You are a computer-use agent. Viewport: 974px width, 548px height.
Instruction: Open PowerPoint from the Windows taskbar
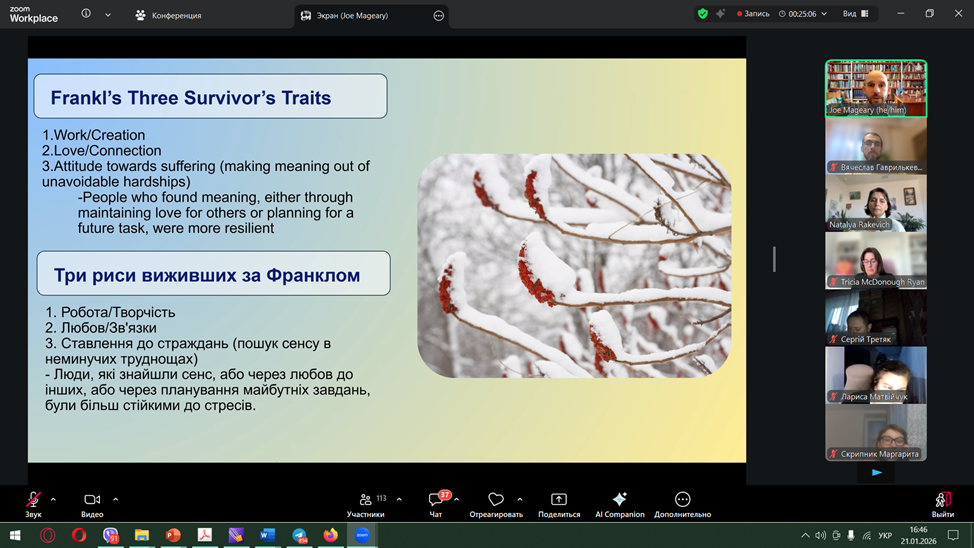pyautogui.click(x=173, y=536)
